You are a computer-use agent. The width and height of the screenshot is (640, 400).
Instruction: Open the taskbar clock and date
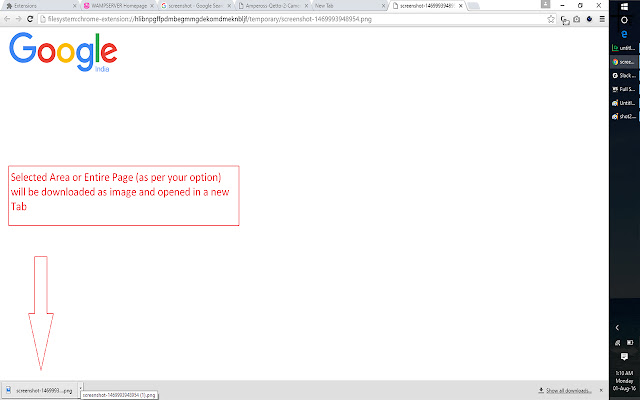tap(624, 380)
